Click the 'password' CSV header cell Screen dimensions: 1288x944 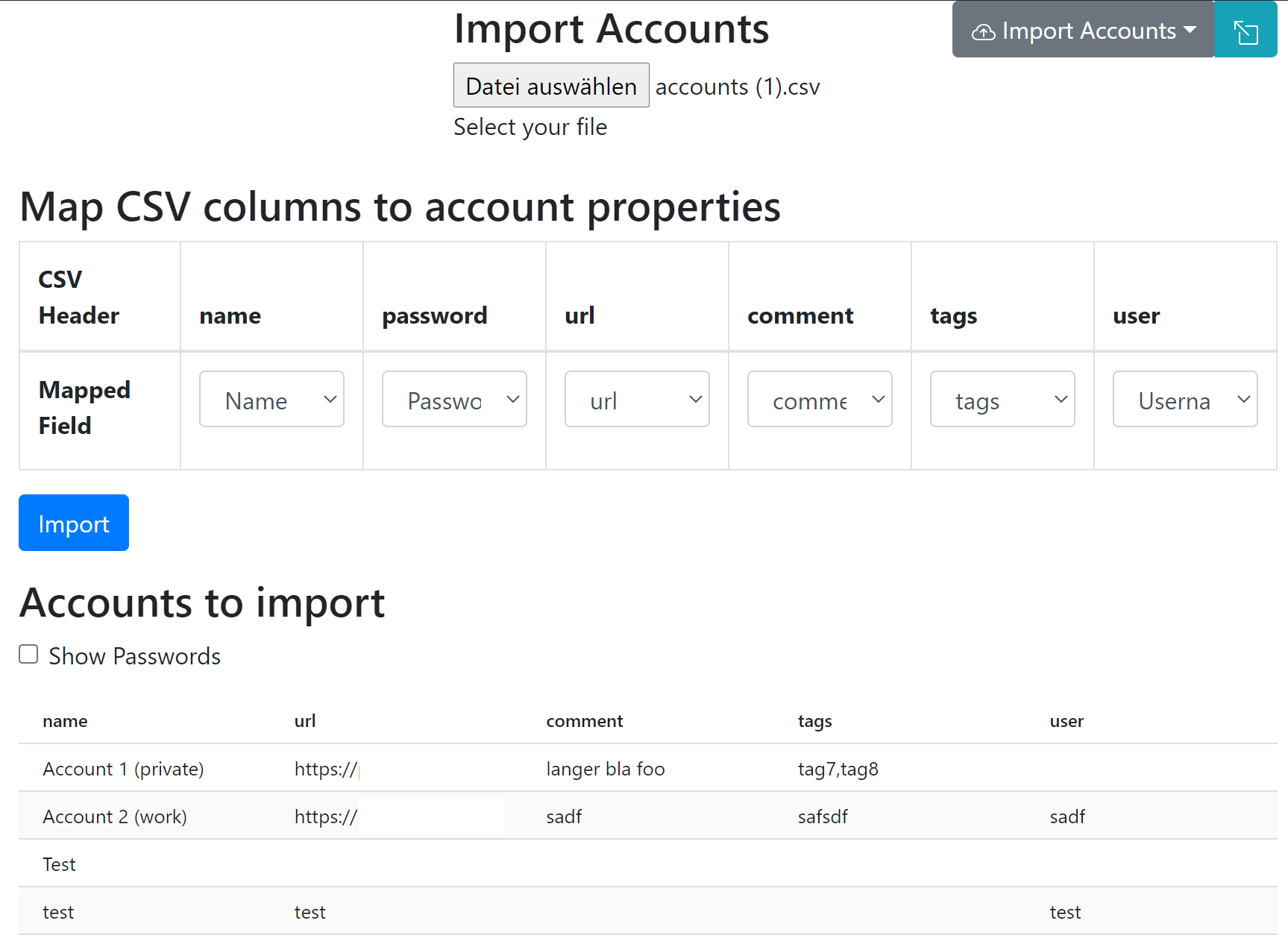(454, 296)
